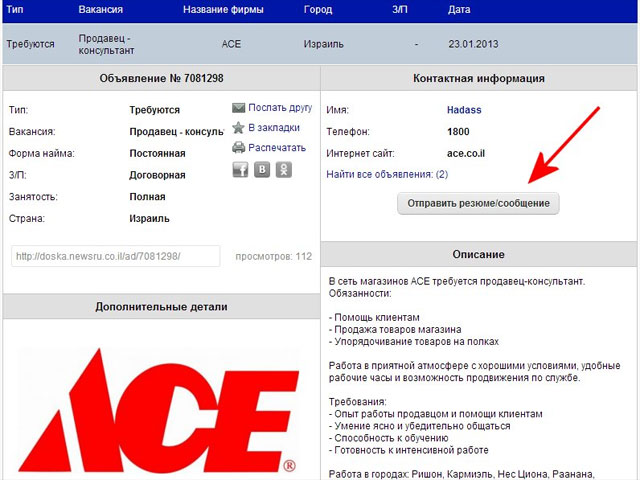Open contact name Hadass

[x=464, y=110]
